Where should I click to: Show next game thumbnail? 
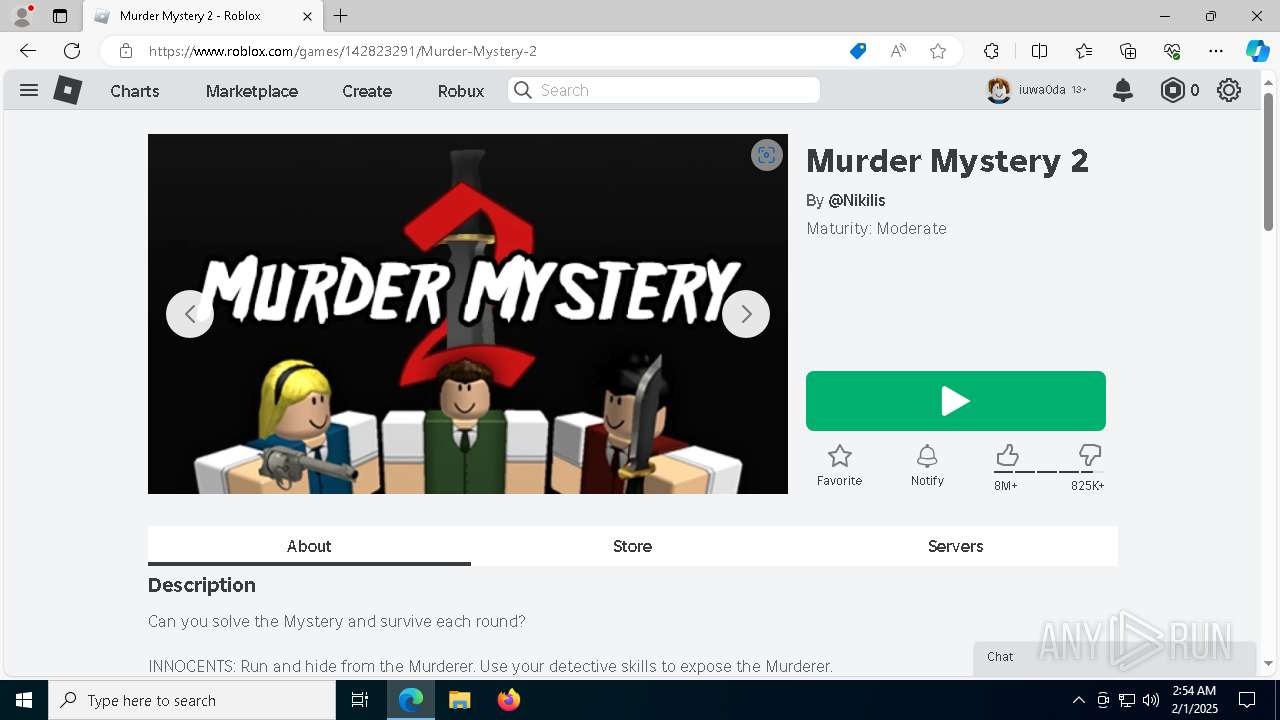click(746, 314)
